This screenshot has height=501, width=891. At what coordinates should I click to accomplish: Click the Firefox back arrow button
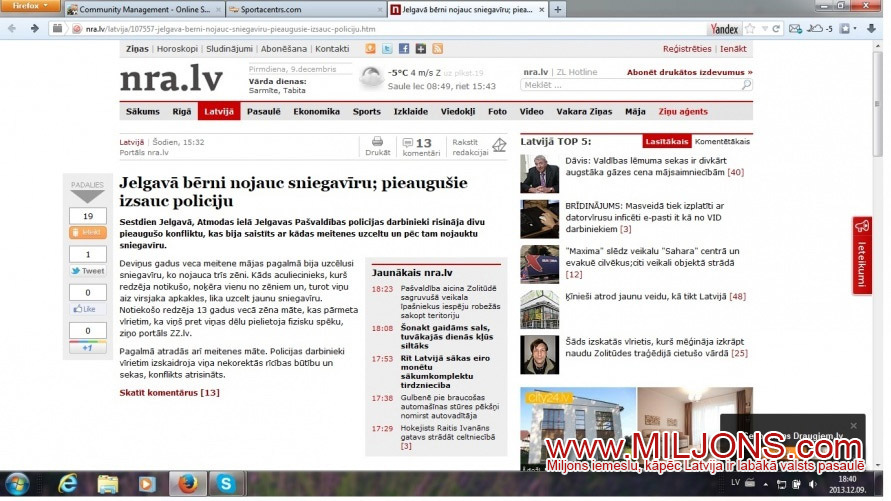pyautogui.click(x=13, y=29)
